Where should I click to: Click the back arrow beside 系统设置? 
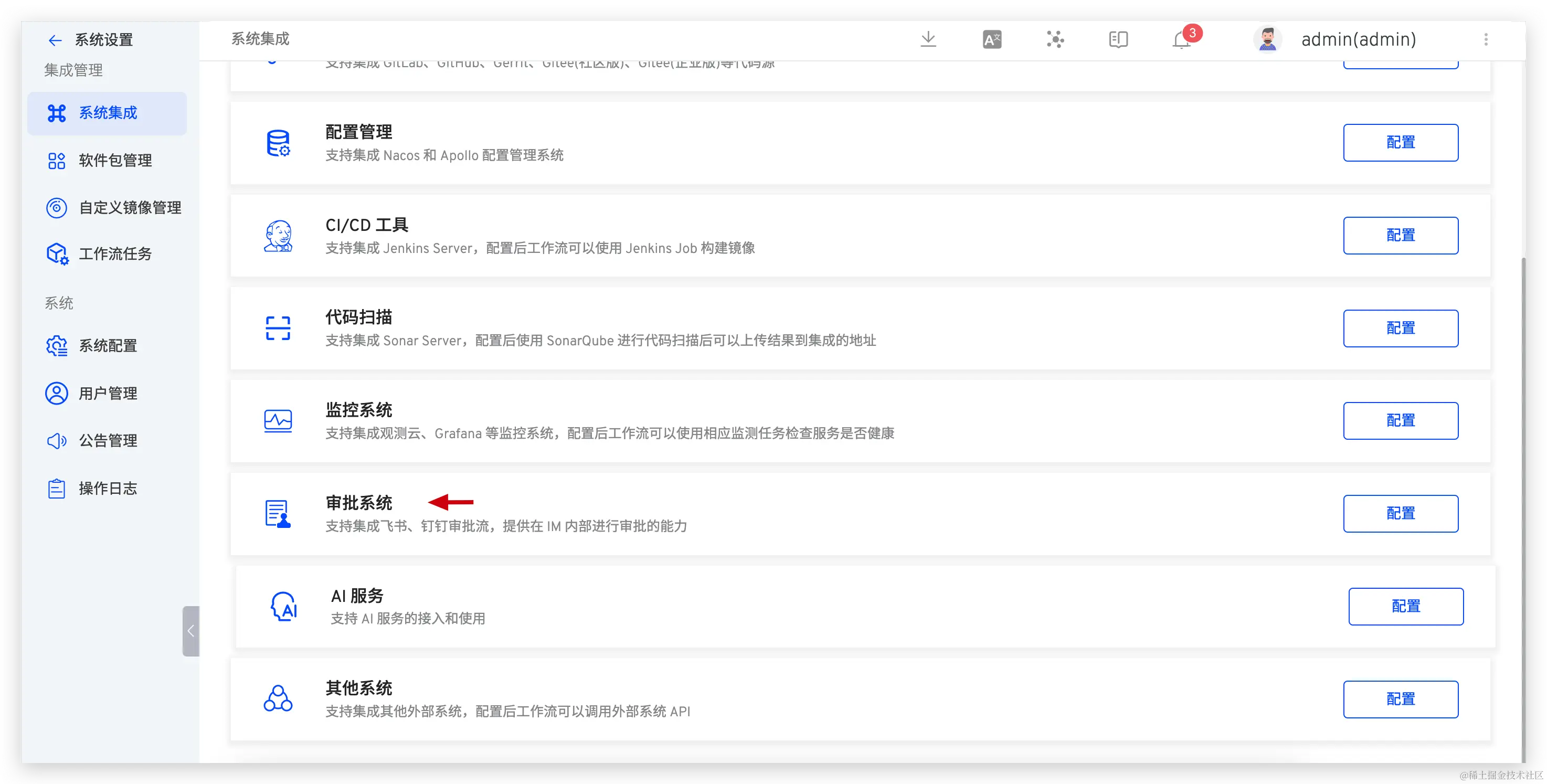[55, 40]
